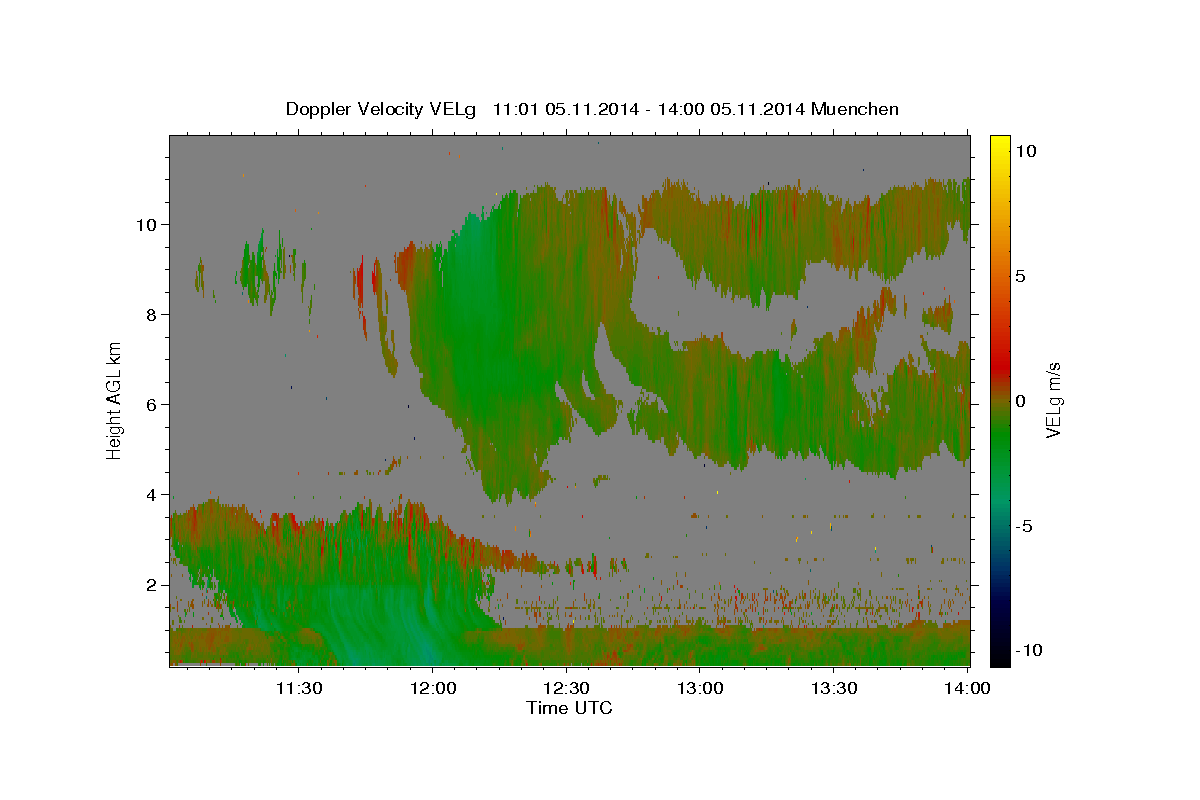This screenshot has width=1200, height=800.
Task: Click the colorbar value 10
Action: pos(1026,151)
